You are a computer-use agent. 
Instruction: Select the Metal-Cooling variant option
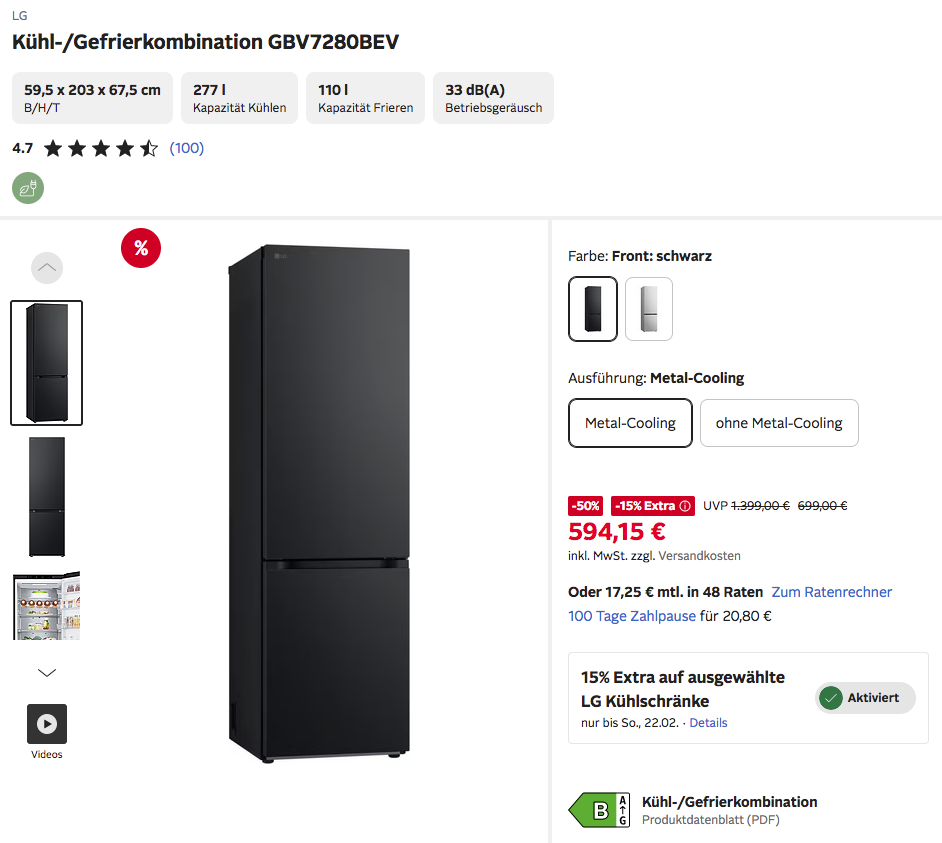pos(630,423)
